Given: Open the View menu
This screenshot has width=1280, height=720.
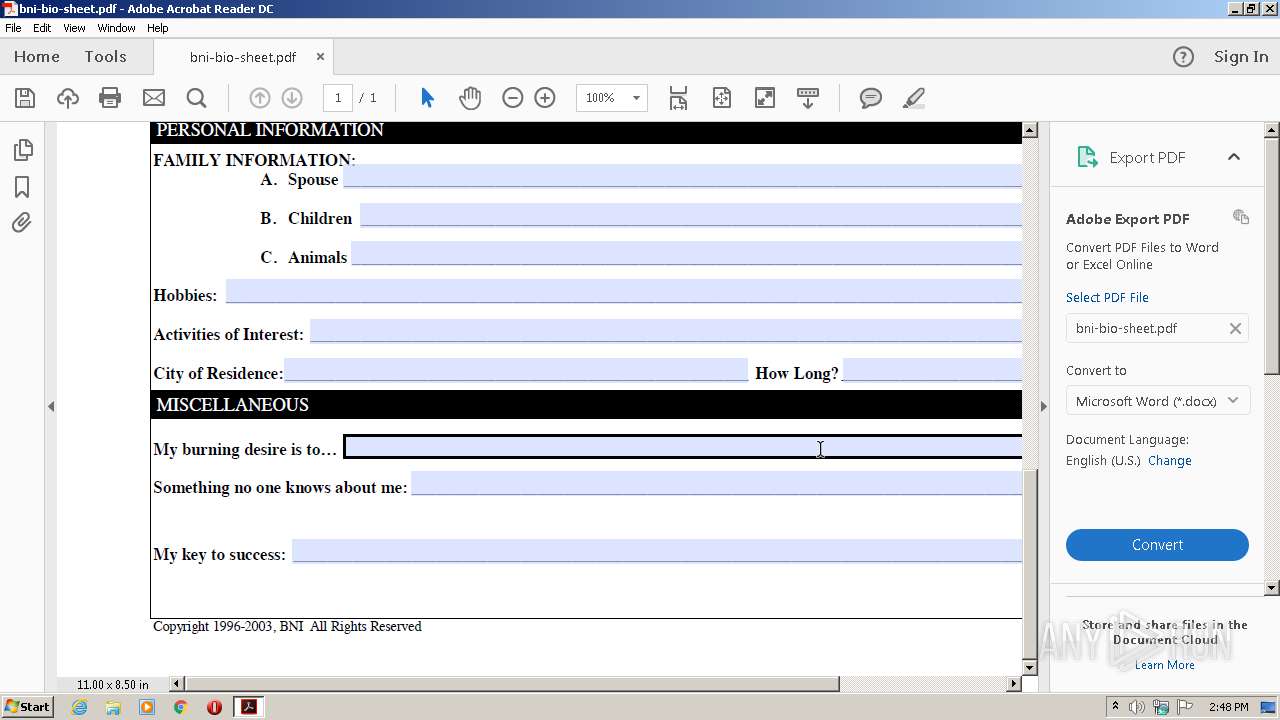Looking at the screenshot, I should [x=74, y=28].
